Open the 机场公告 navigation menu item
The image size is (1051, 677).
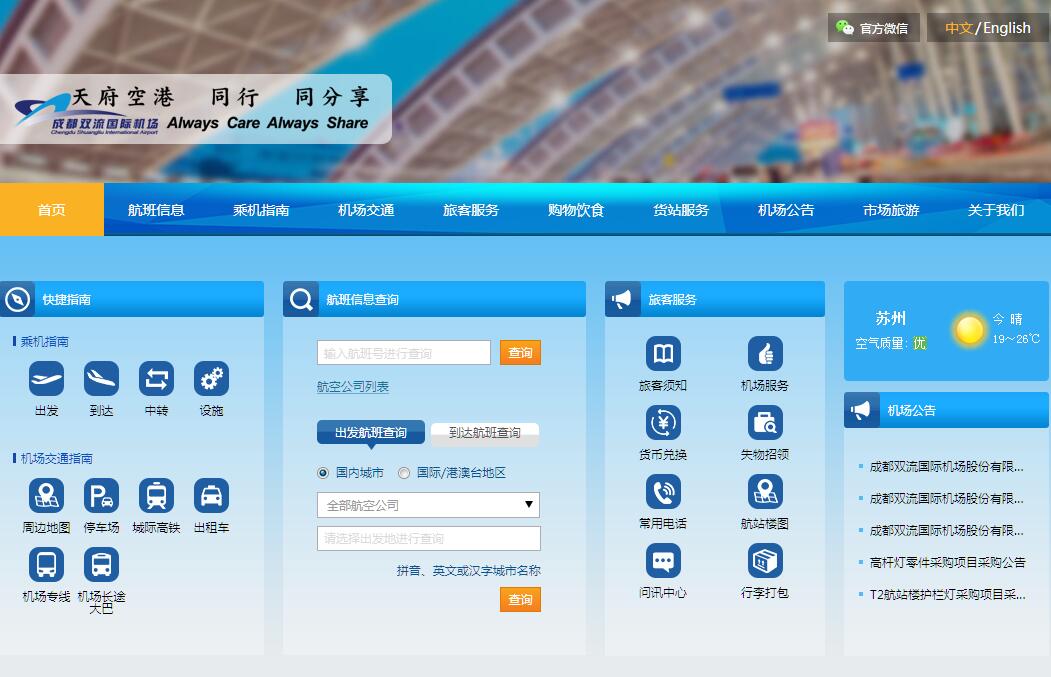tap(786, 210)
